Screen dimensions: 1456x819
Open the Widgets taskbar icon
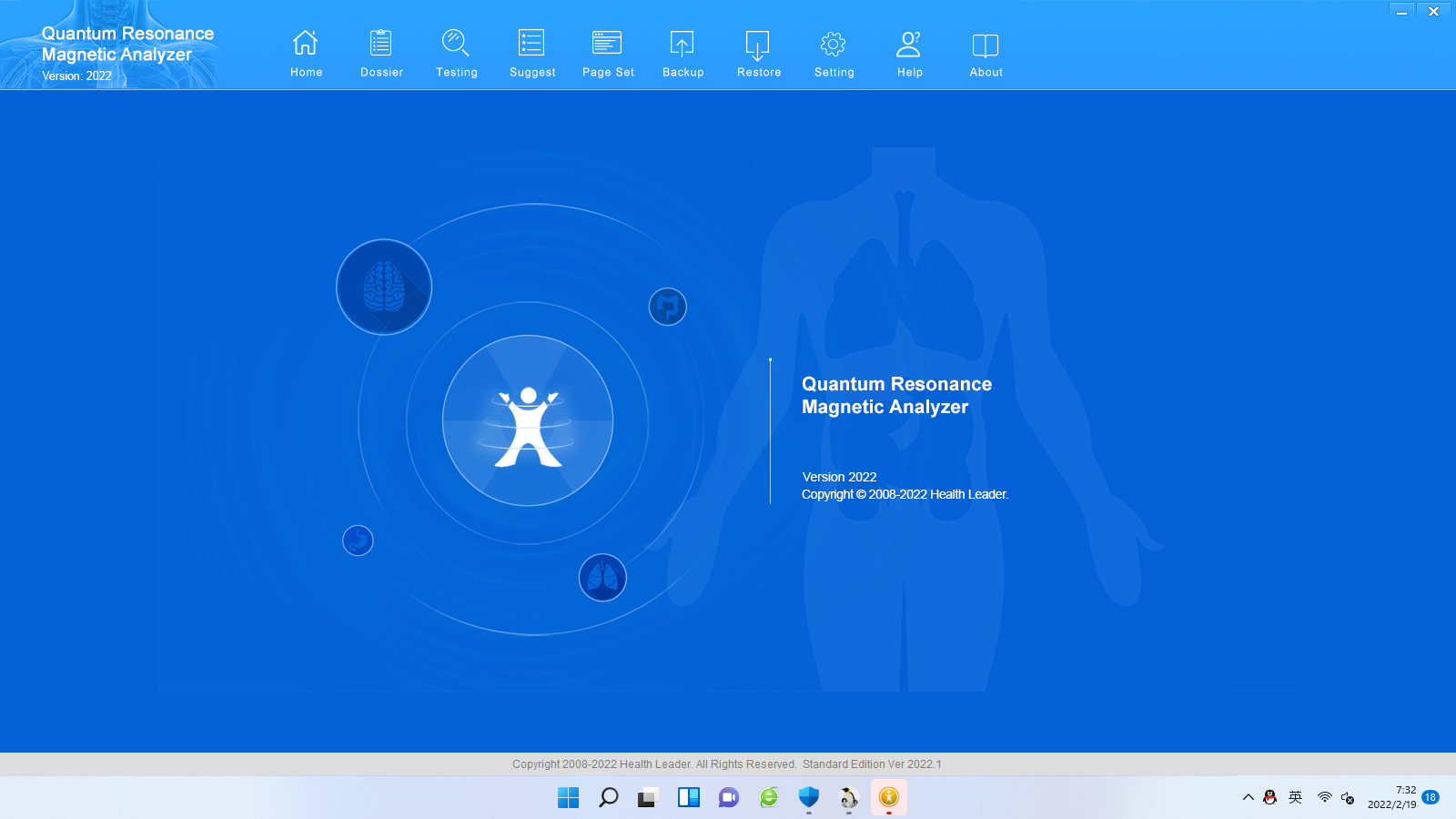click(x=689, y=798)
